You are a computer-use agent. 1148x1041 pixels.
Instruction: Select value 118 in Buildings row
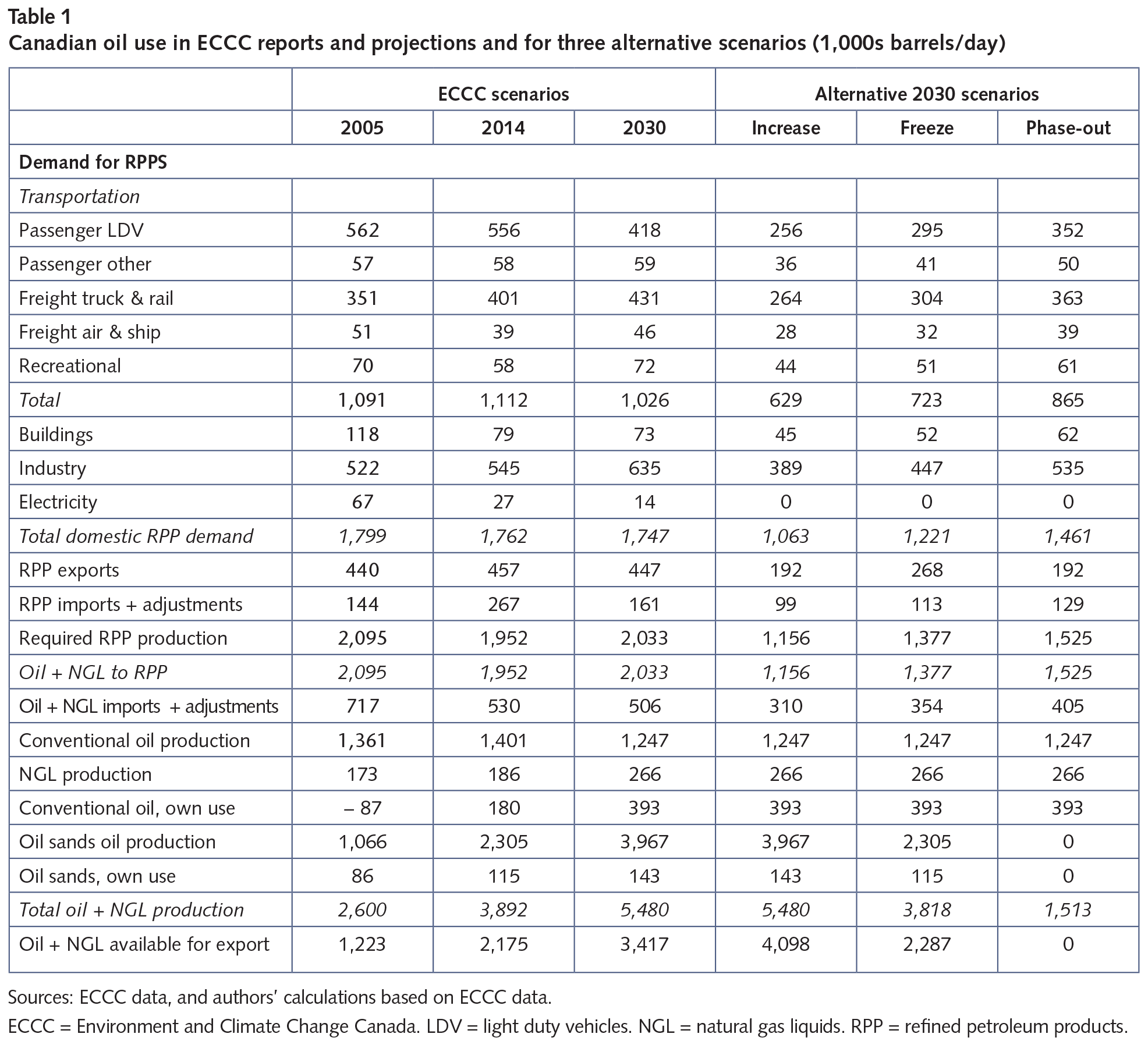[x=362, y=434]
